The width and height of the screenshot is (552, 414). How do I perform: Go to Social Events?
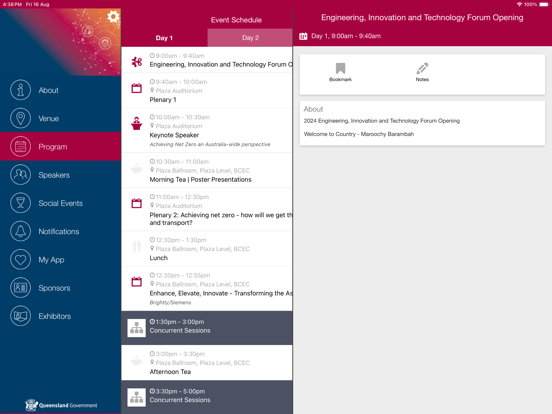tap(61, 203)
